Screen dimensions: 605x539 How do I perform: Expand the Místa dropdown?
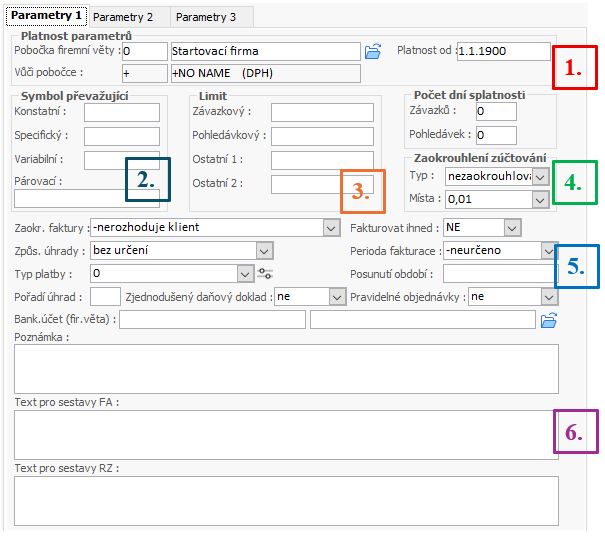540,200
